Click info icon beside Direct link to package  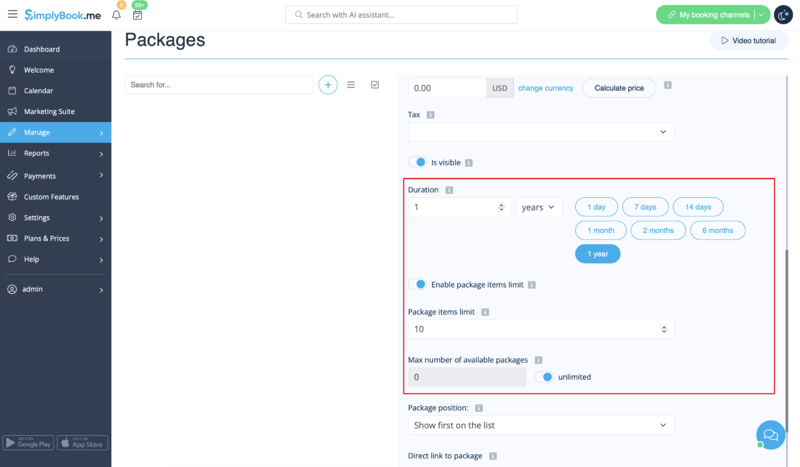point(493,456)
